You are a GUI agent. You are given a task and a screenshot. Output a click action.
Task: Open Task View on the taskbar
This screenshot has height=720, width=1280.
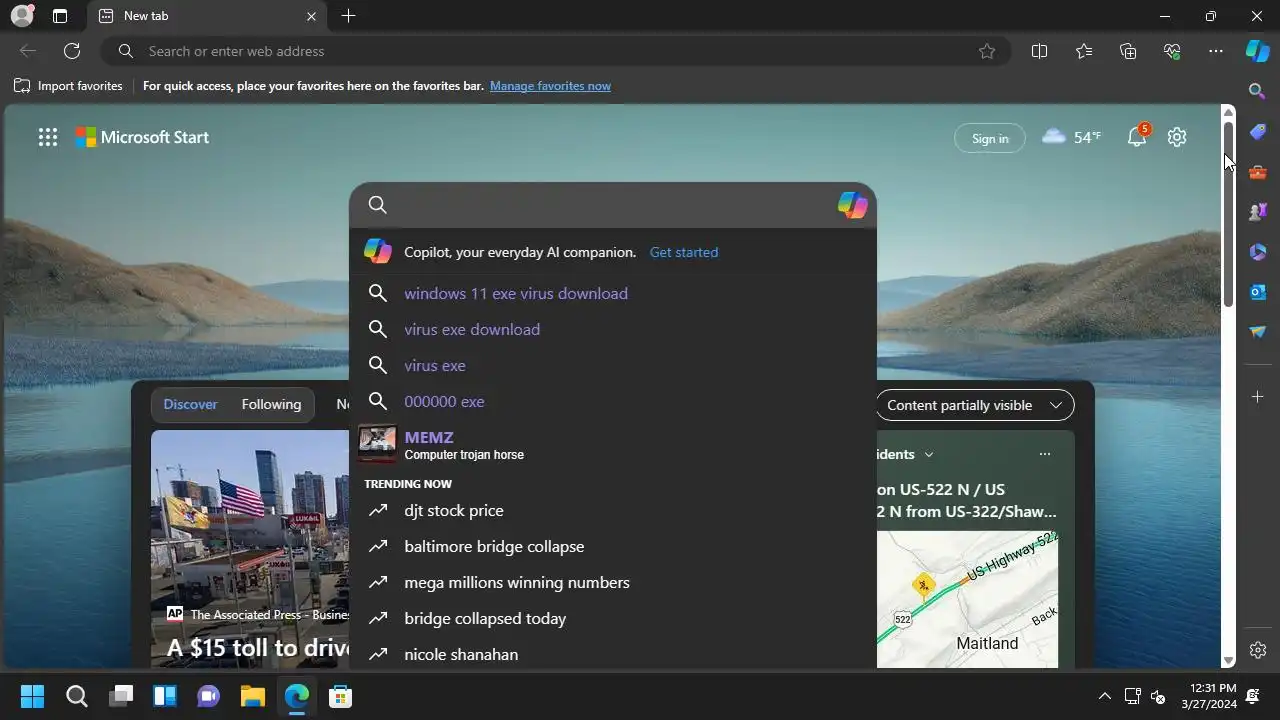(121, 696)
